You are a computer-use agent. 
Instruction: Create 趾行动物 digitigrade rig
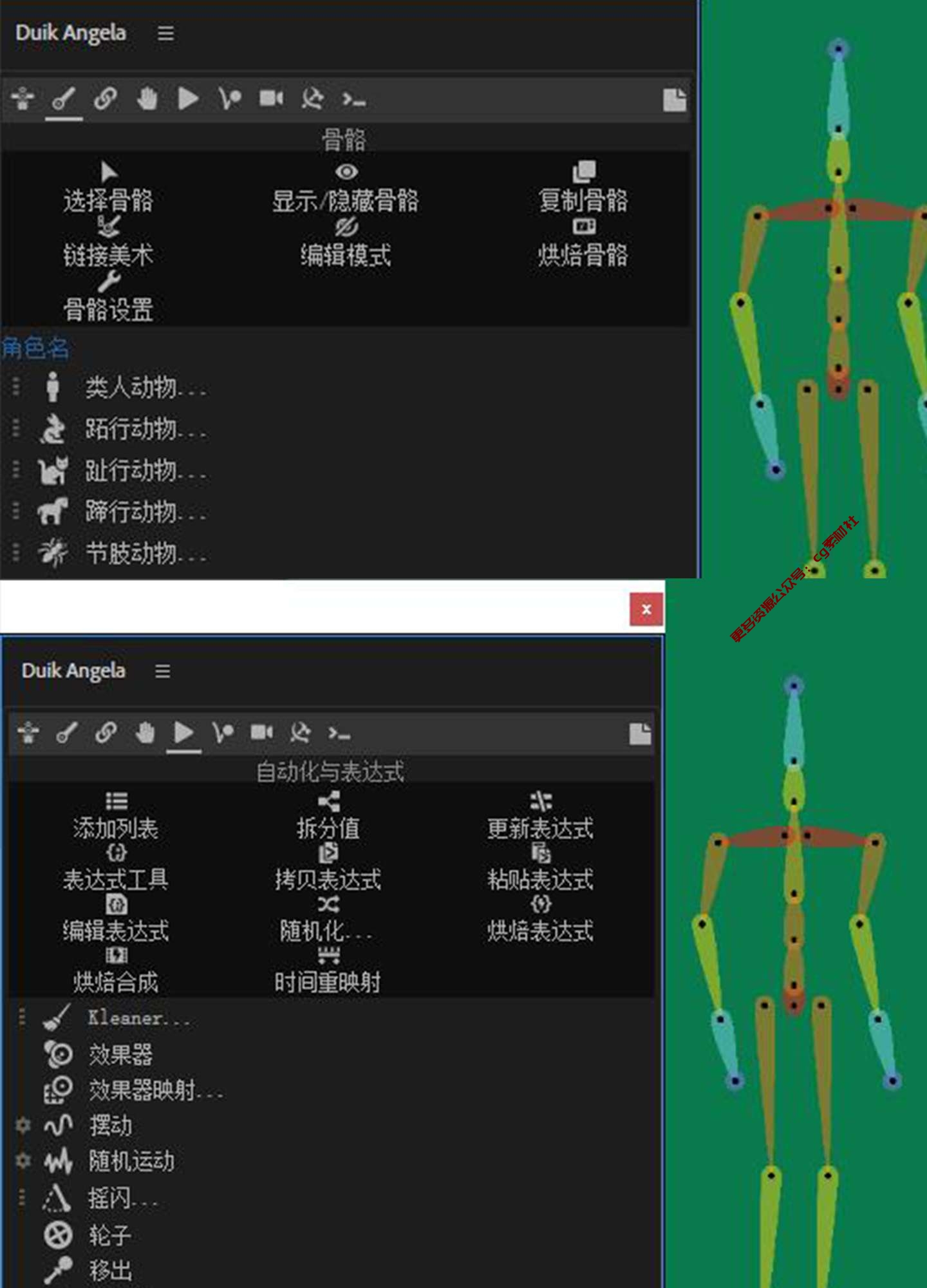click(x=145, y=471)
